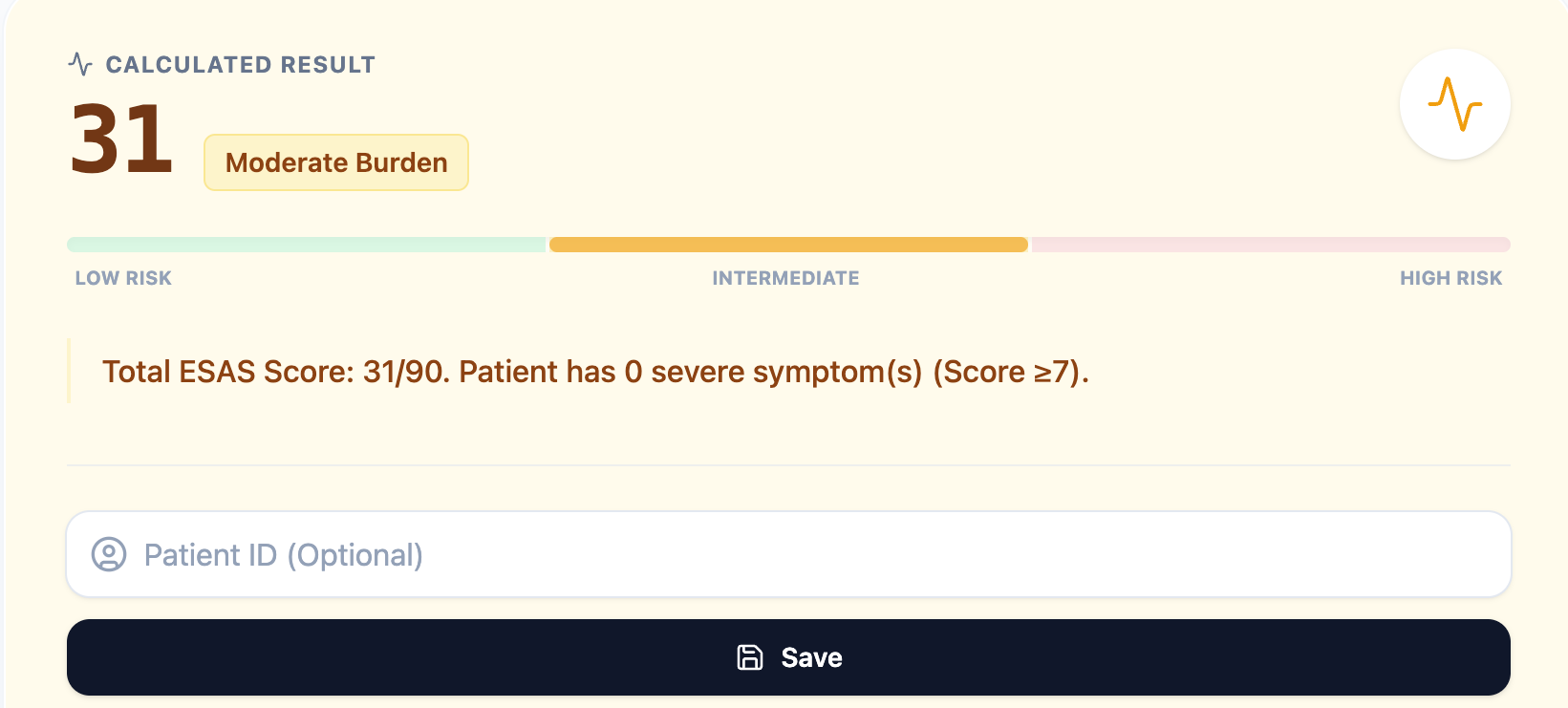Click the divider line above Patient ID field

point(788,465)
